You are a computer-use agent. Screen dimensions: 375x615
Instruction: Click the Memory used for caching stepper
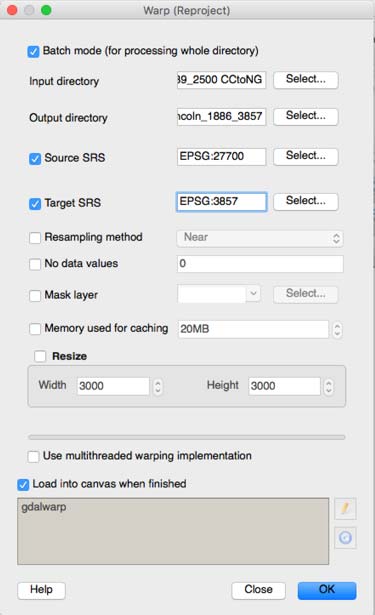point(337,329)
